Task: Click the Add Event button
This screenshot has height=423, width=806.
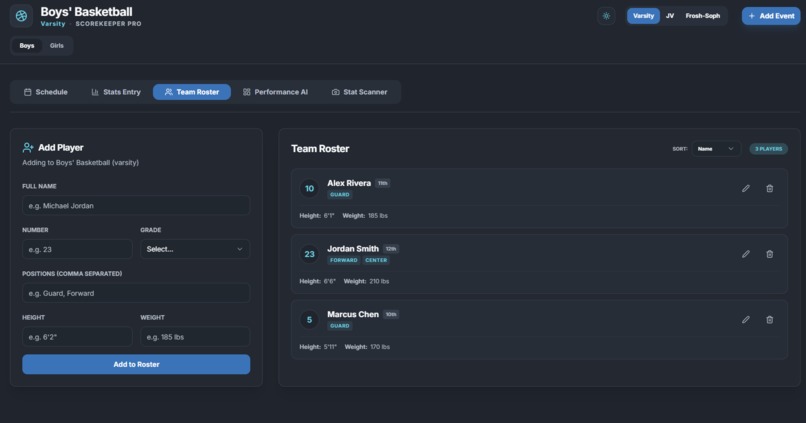Action: 771,16
